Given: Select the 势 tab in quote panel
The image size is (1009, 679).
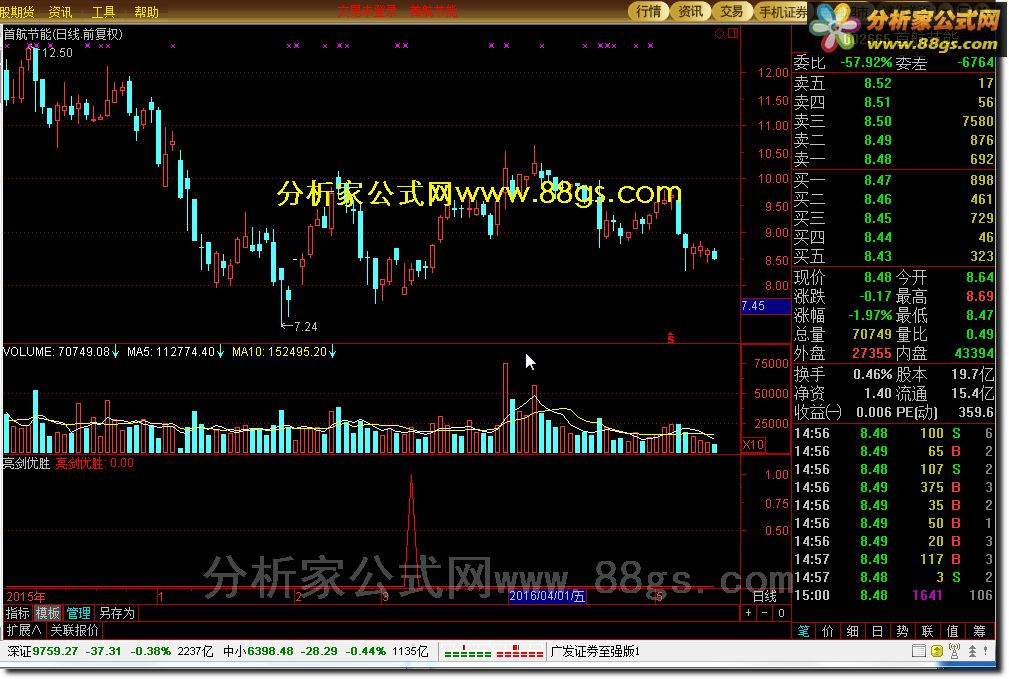Looking at the screenshot, I should [x=902, y=631].
